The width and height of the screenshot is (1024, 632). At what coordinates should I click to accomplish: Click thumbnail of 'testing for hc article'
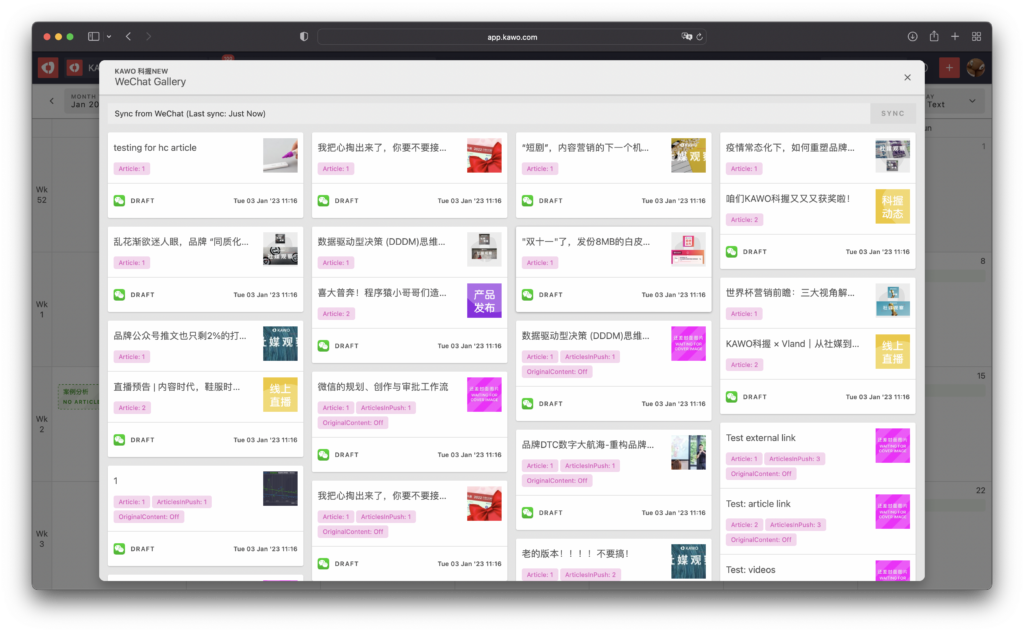tap(280, 155)
